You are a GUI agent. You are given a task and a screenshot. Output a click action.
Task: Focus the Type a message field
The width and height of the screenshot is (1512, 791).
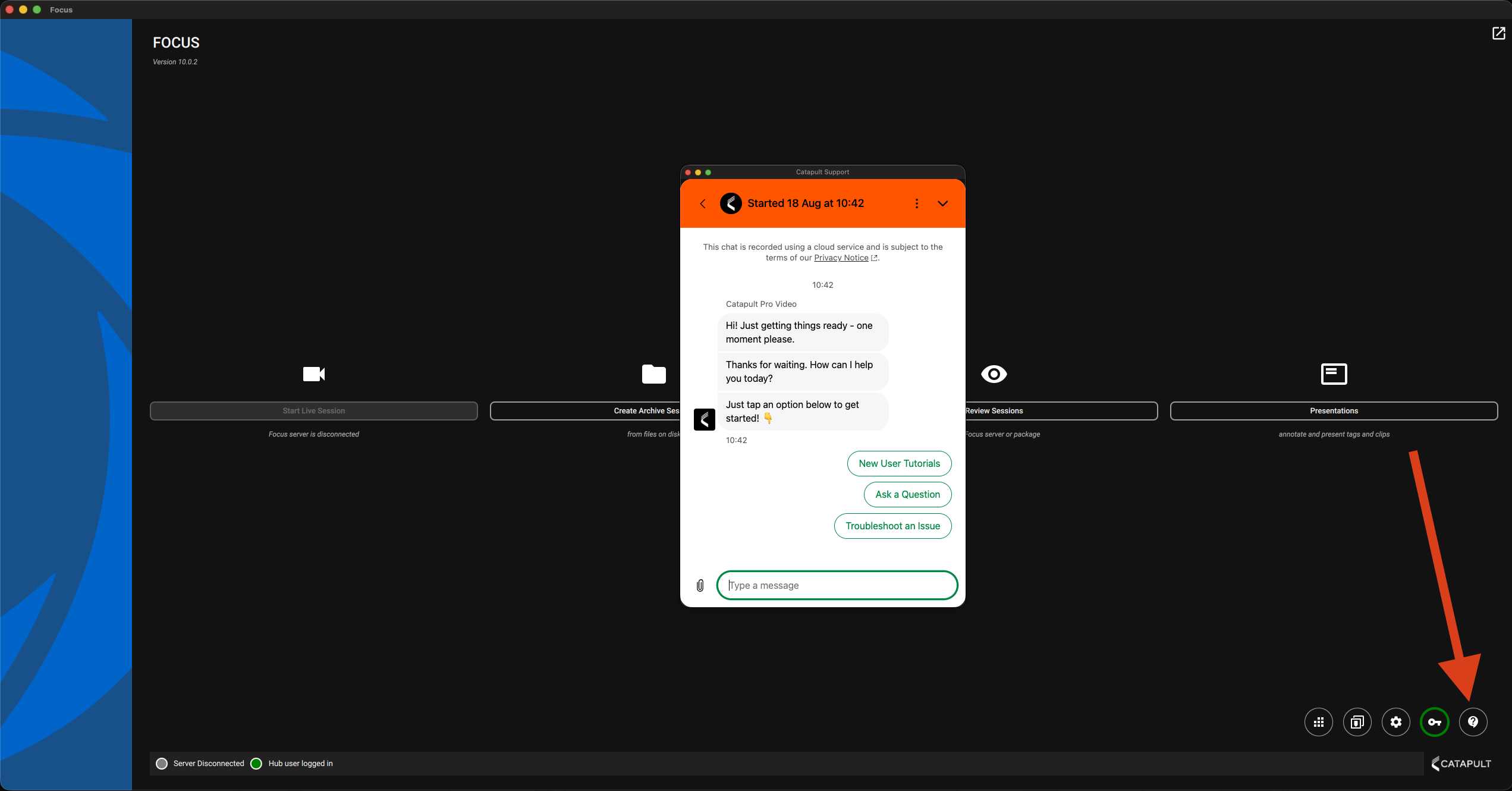(x=837, y=586)
